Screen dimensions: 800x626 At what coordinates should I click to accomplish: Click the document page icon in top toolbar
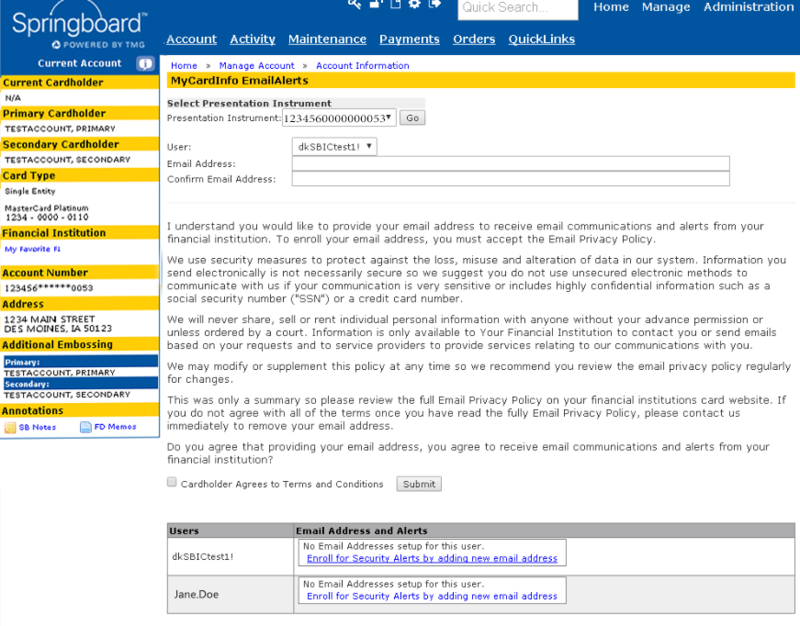(x=395, y=4)
